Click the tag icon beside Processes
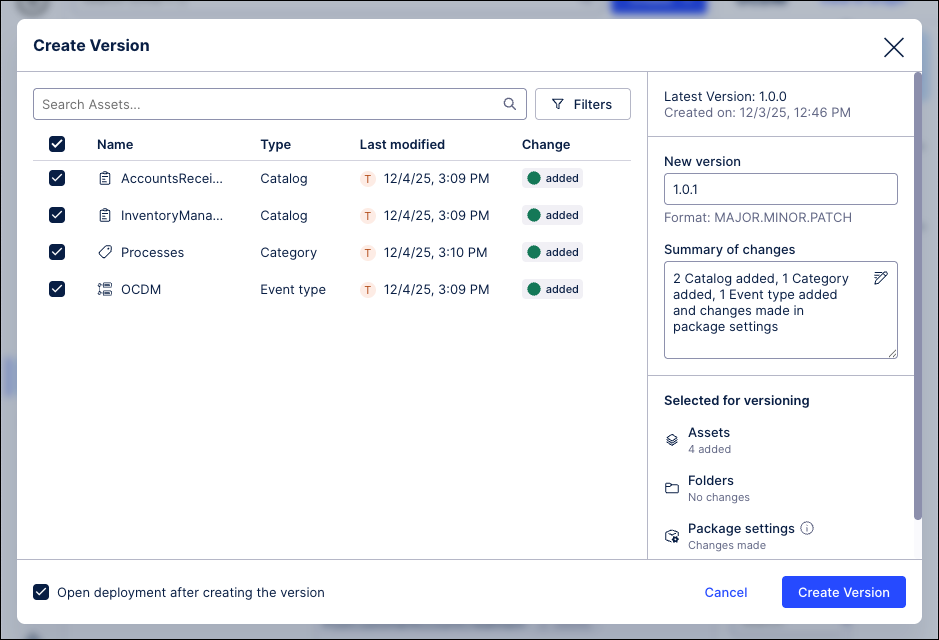The width and height of the screenshot is (939, 640). pos(105,253)
